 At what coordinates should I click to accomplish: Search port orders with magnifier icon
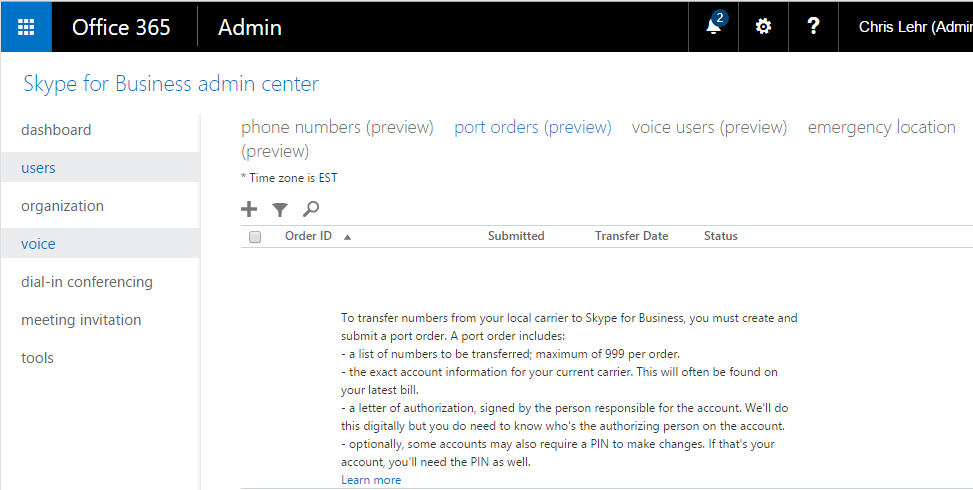[x=311, y=209]
